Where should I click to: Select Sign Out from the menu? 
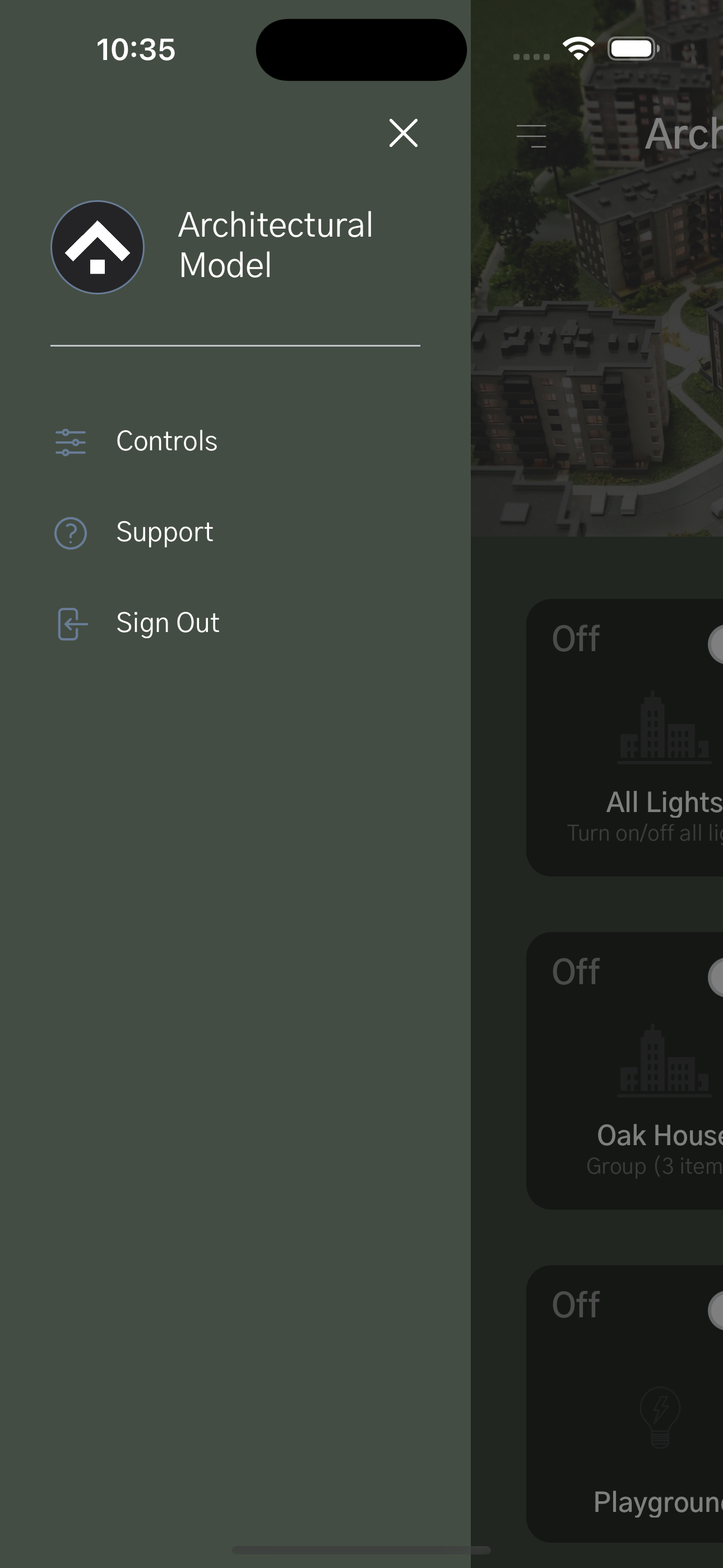(x=168, y=623)
